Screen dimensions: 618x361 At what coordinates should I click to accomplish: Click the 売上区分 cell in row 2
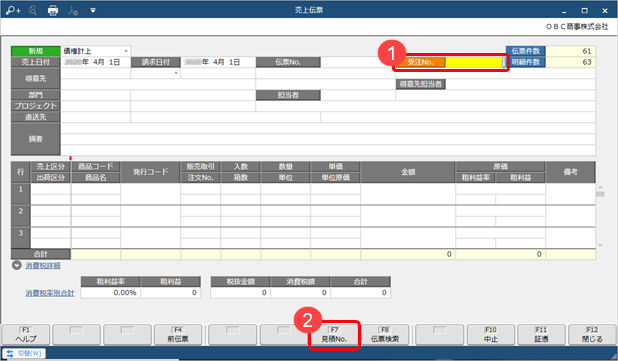50,211
